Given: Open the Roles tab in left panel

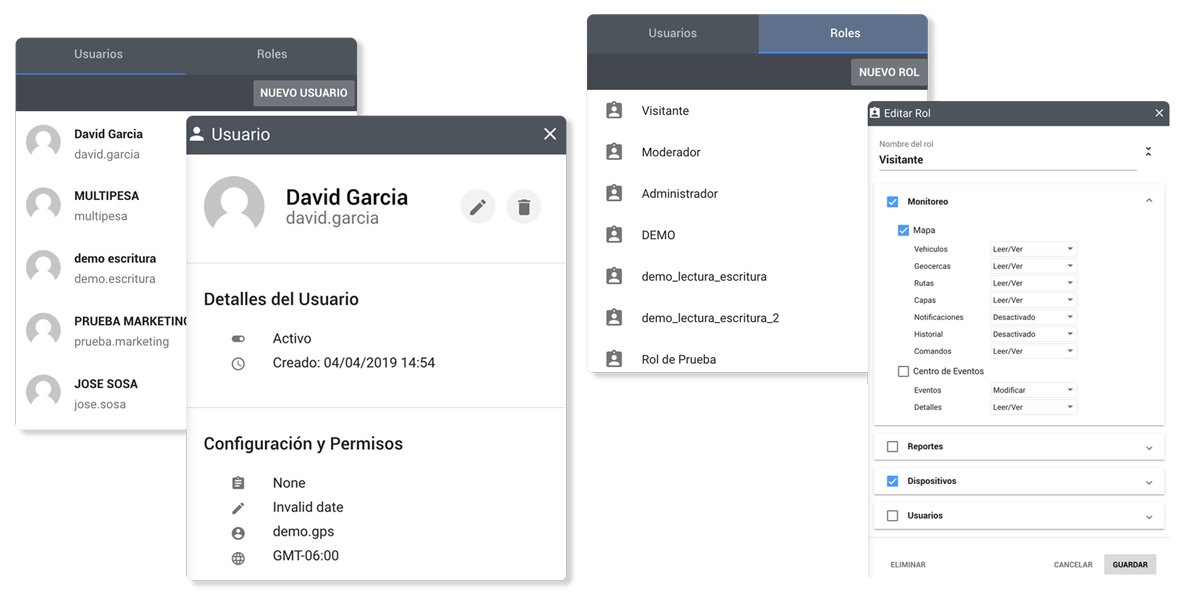Looking at the screenshot, I should click(271, 55).
